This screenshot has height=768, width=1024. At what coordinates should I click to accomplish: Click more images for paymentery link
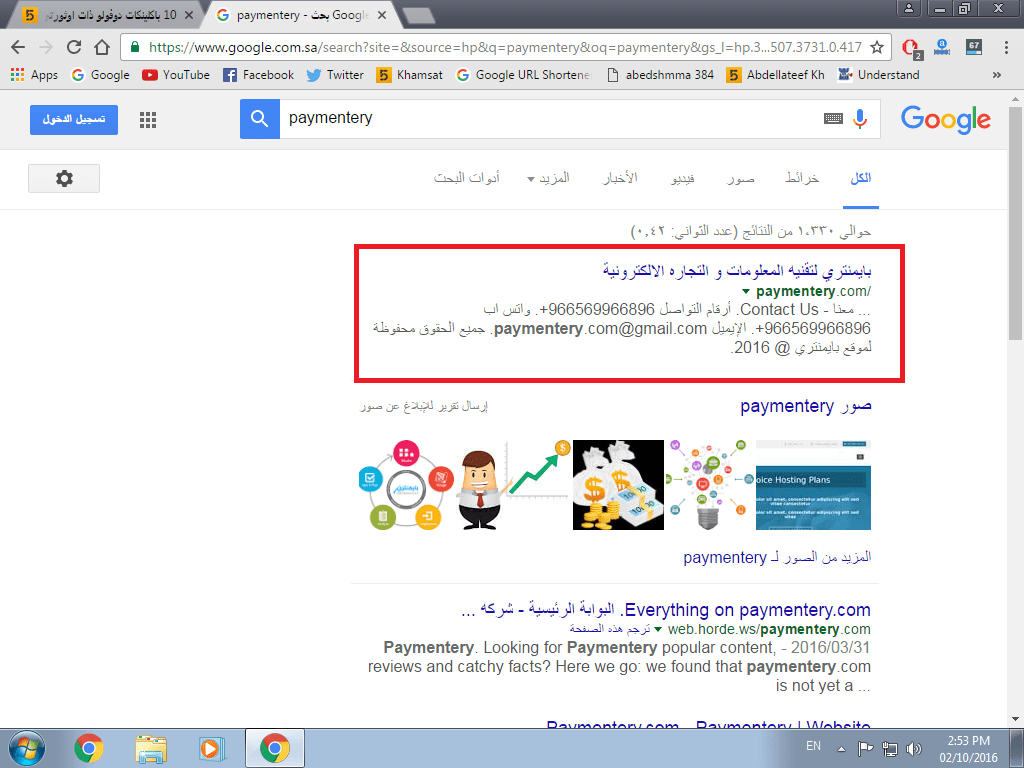pyautogui.click(x=777, y=557)
